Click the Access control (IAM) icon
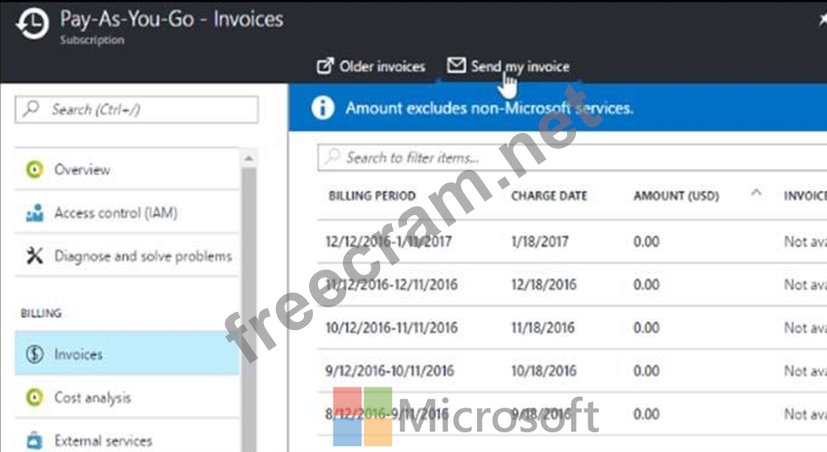Image resolution: width=827 pixels, height=452 pixels. 35,213
